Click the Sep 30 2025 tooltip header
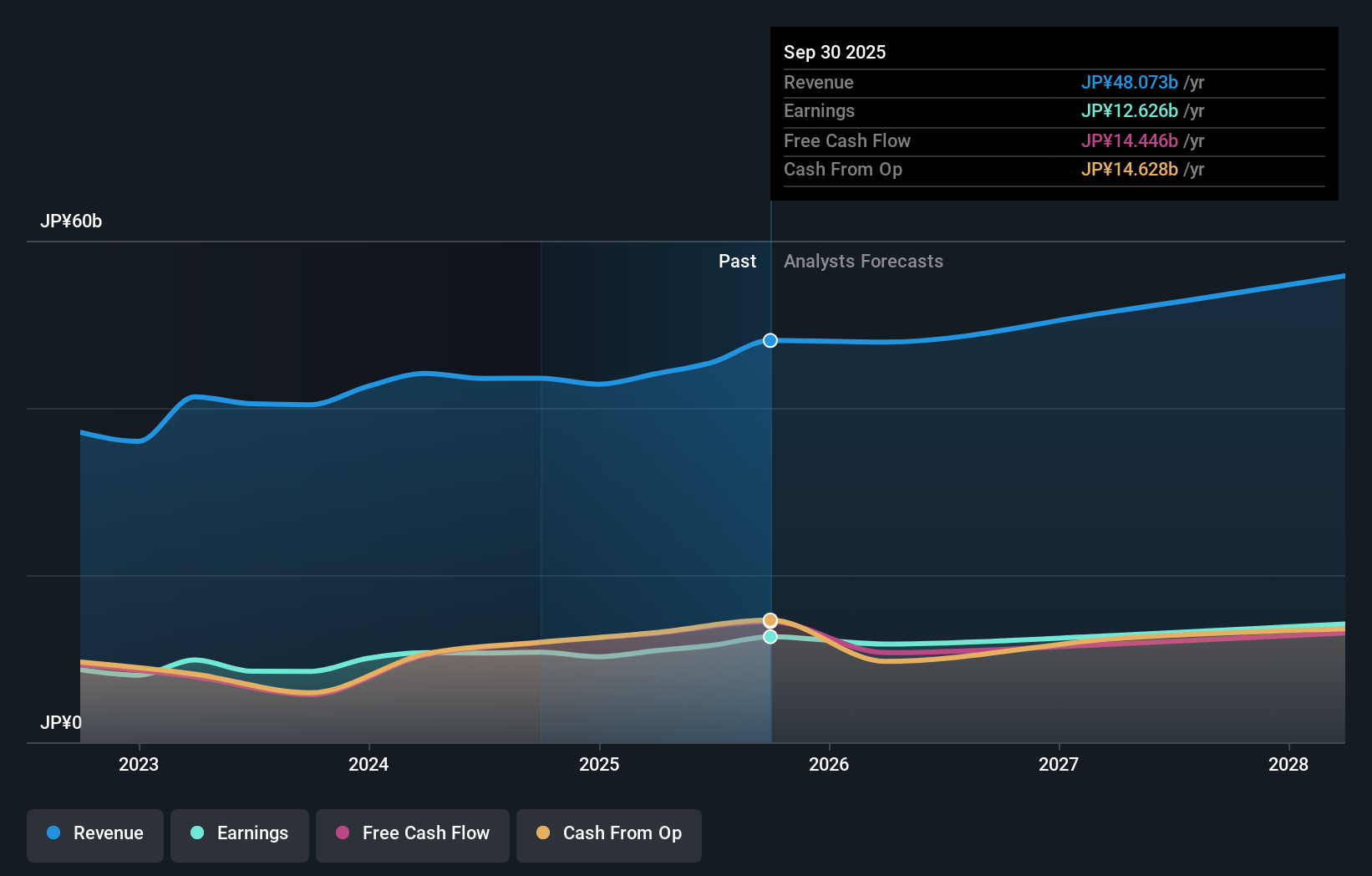Image resolution: width=1372 pixels, height=876 pixels. [x=835, y=52]
